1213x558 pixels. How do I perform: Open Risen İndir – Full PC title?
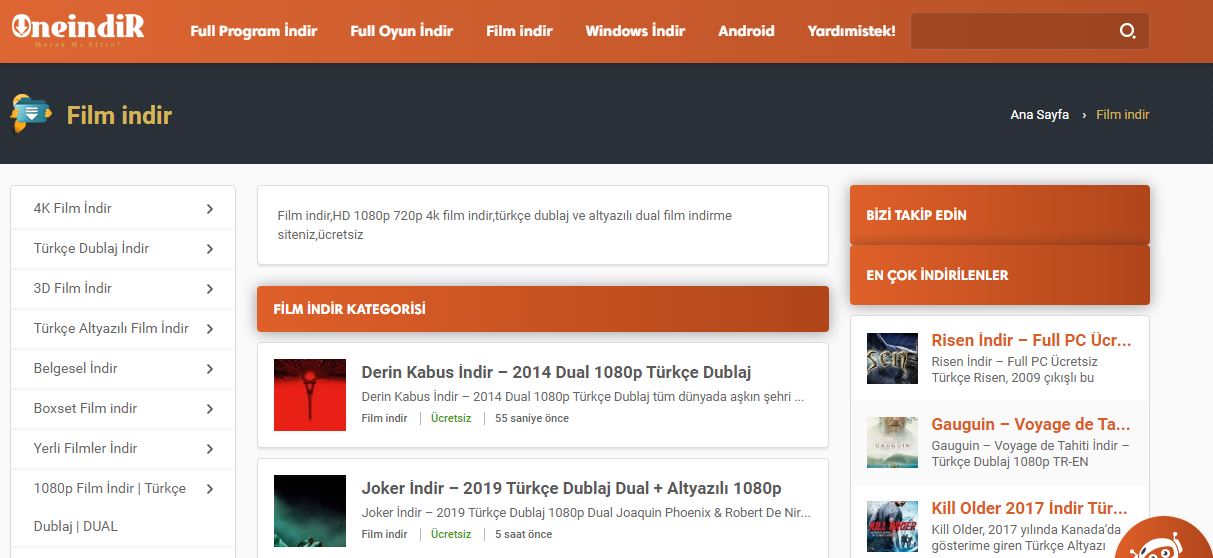click(x=1031, y=340)
